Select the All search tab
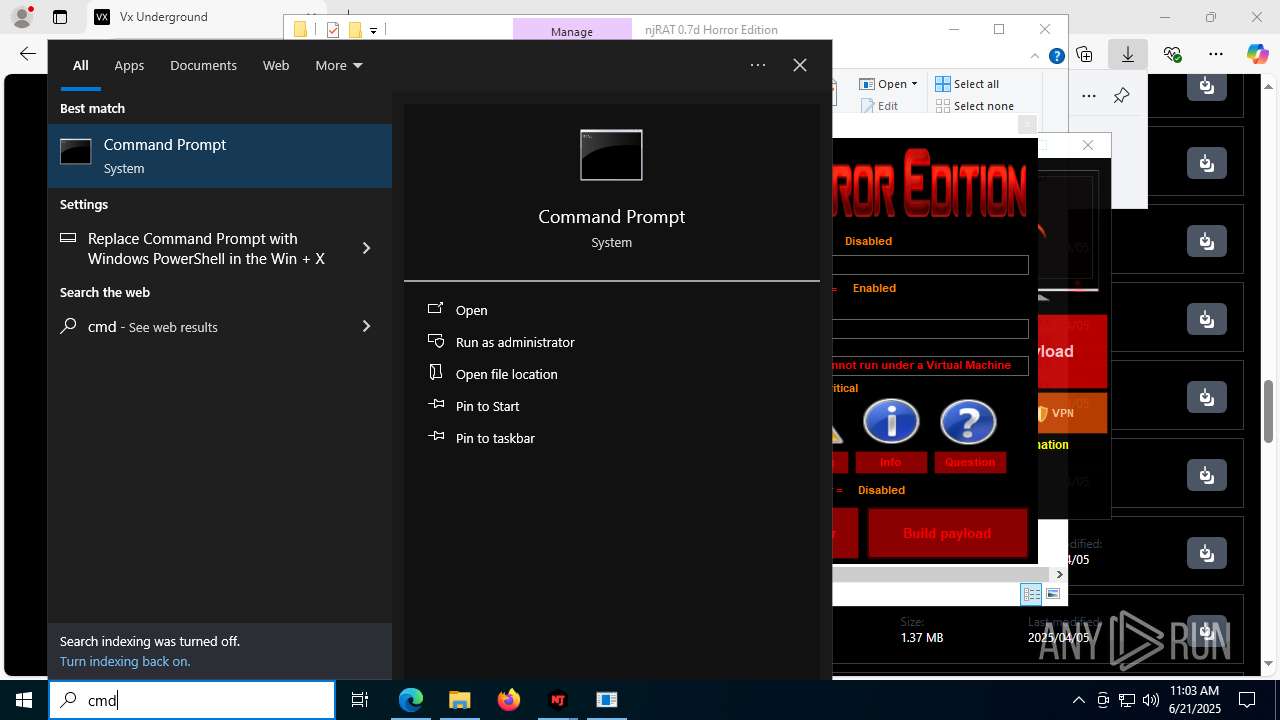 point(80,65)
